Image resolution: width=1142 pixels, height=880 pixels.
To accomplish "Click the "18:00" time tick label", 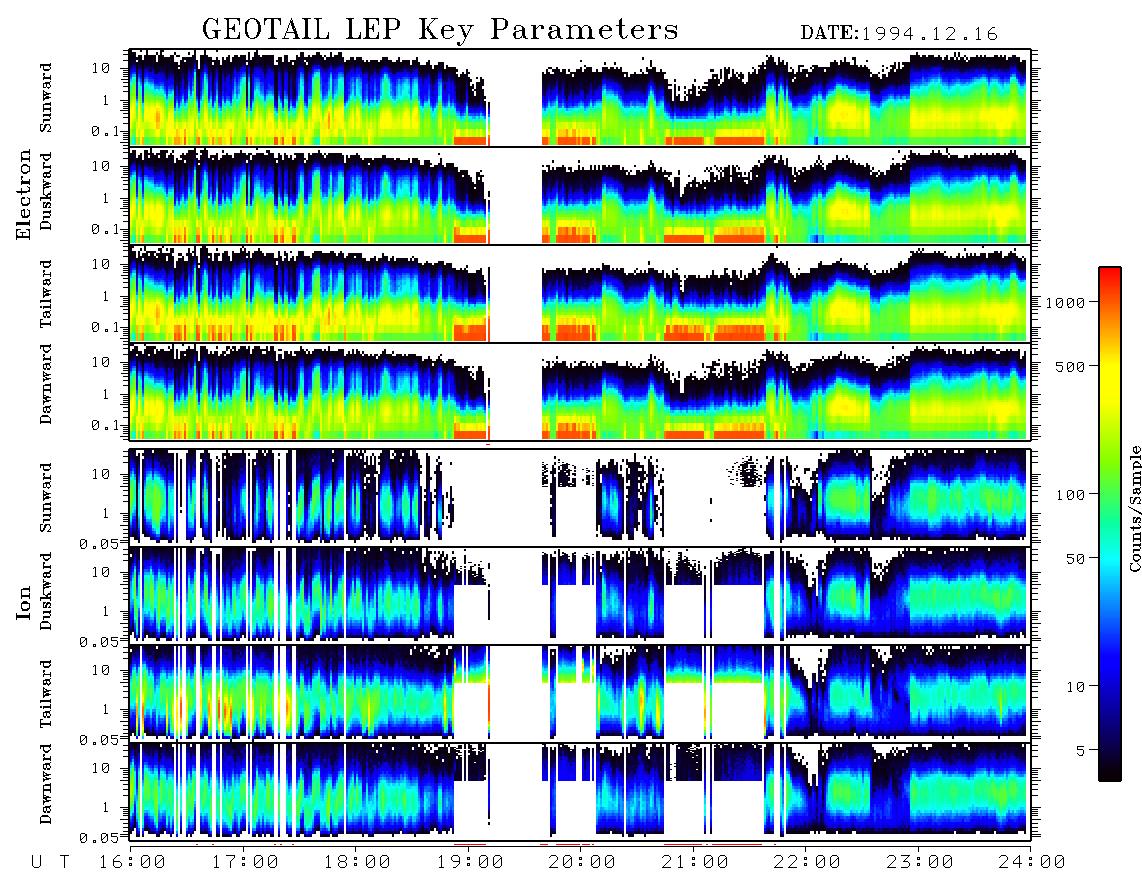I will point(357,863).
